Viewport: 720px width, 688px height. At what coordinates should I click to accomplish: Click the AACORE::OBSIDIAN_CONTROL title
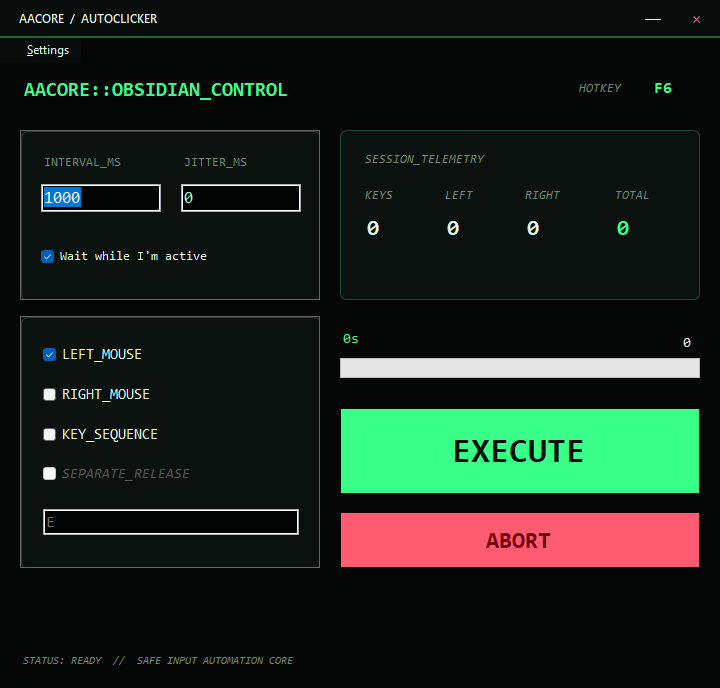tap(156, 90)
